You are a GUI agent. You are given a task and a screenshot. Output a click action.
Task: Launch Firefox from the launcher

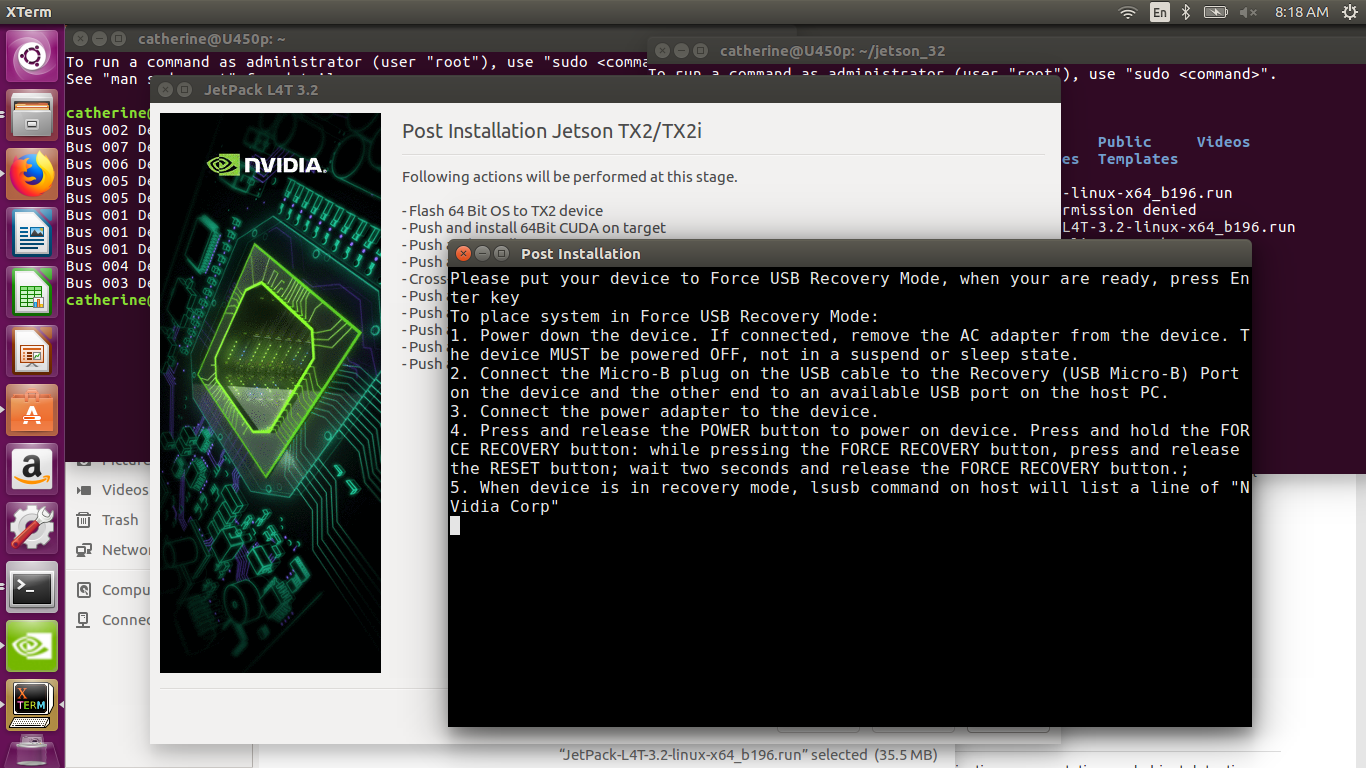33,174
